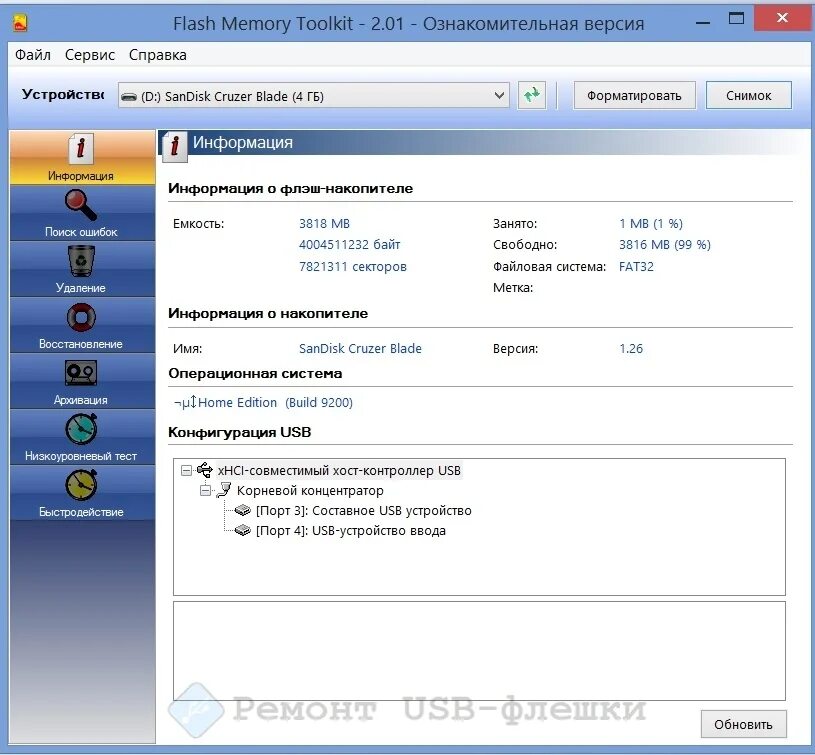Open the Восстановление lifebuoy tool
The width and height of the screenshot is (815, 755).
tap(82, 326)
